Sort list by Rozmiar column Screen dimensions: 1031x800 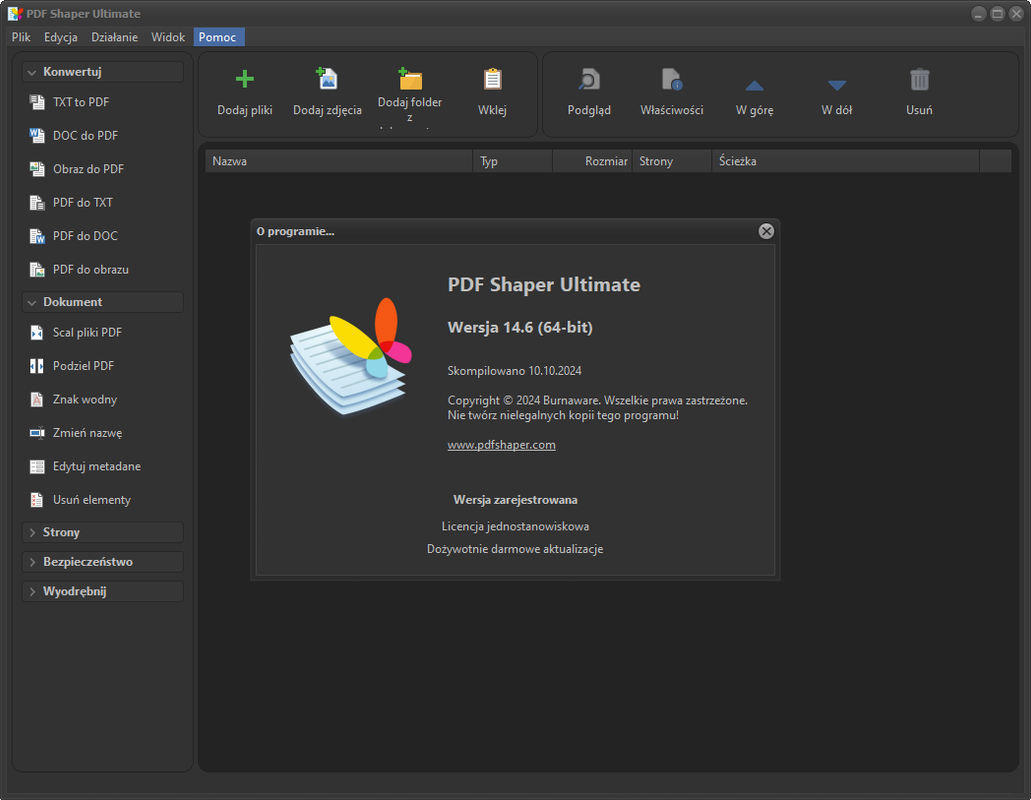(x=592, y=161)
